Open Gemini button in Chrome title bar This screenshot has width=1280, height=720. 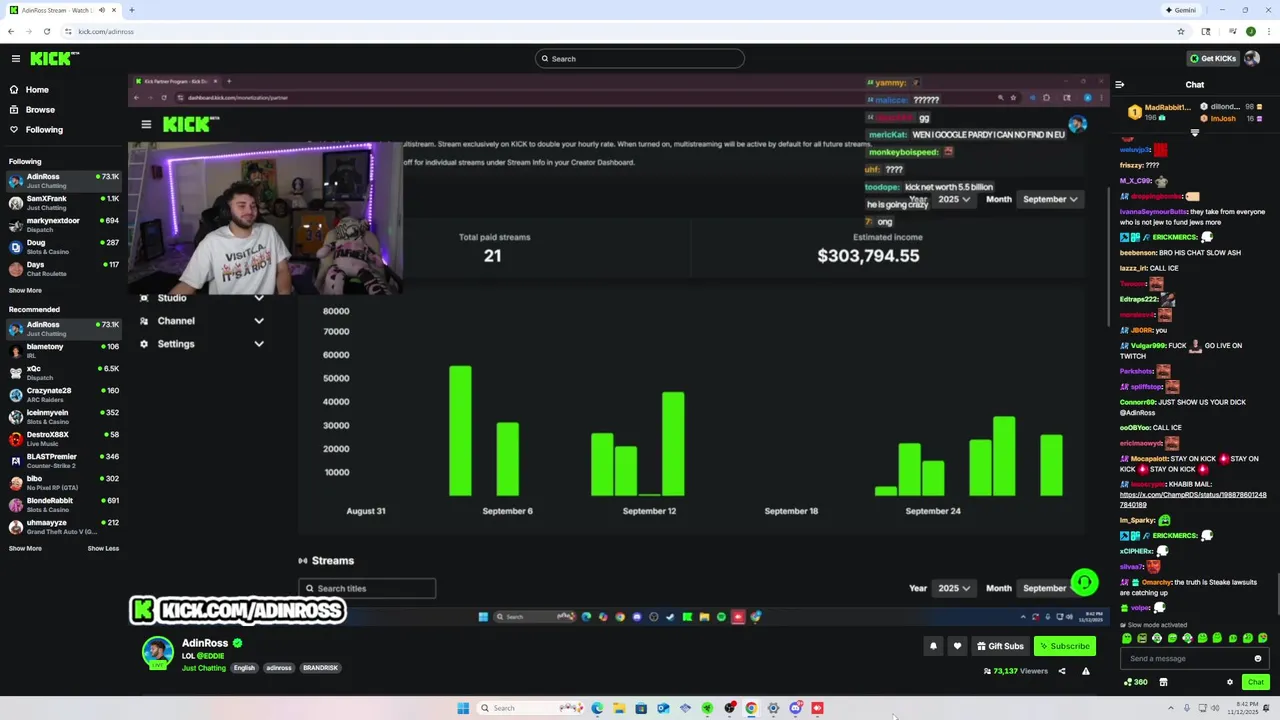[1181, 10]
